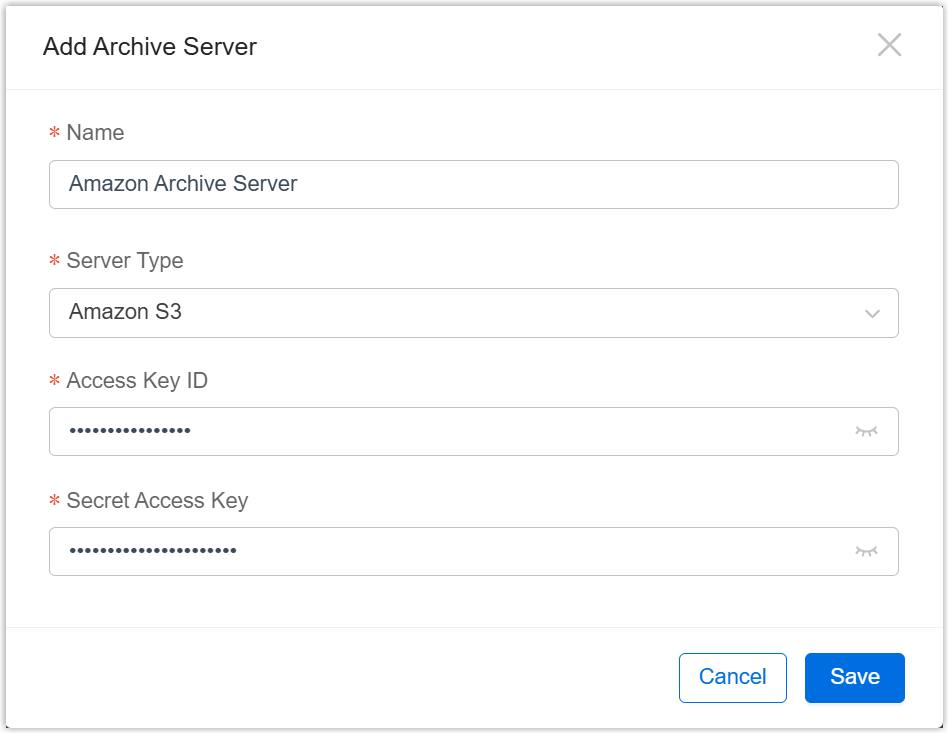Click the asterisk beside Access Key ID
The image size is (949, 734).
tap(54, 380)
